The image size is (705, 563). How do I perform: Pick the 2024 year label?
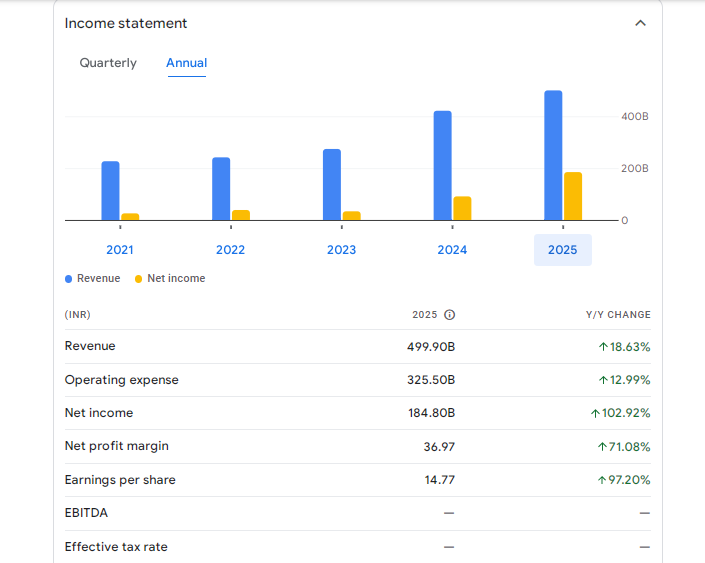(x=452, y=250)
